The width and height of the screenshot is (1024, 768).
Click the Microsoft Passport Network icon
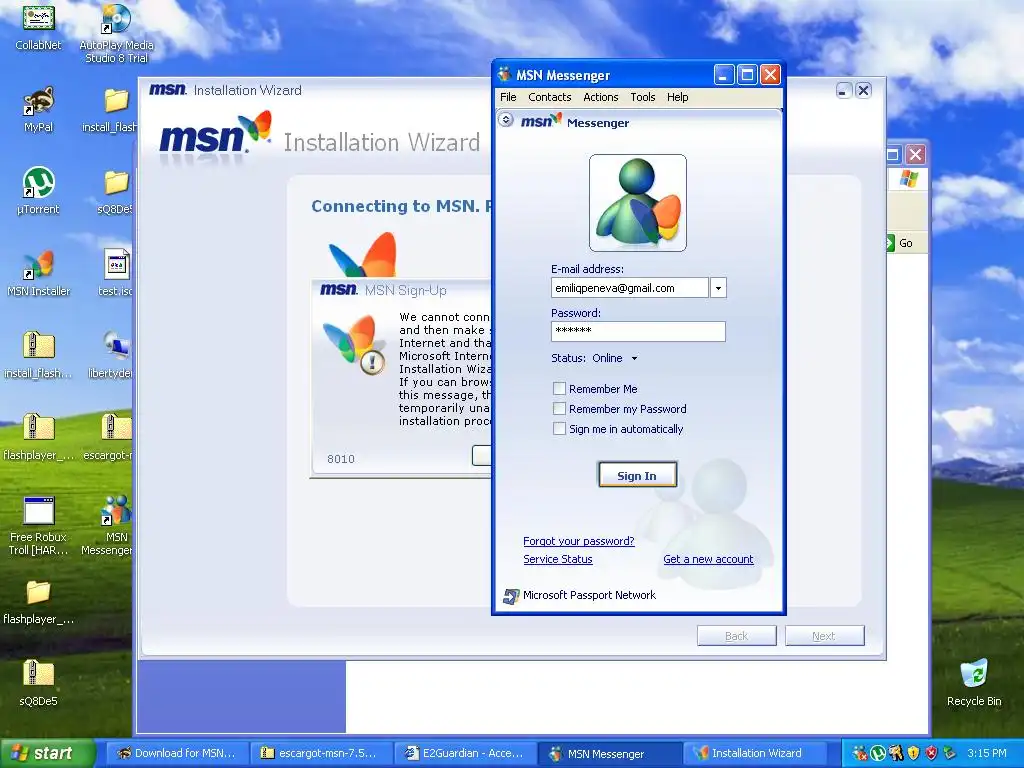point(511,596)
